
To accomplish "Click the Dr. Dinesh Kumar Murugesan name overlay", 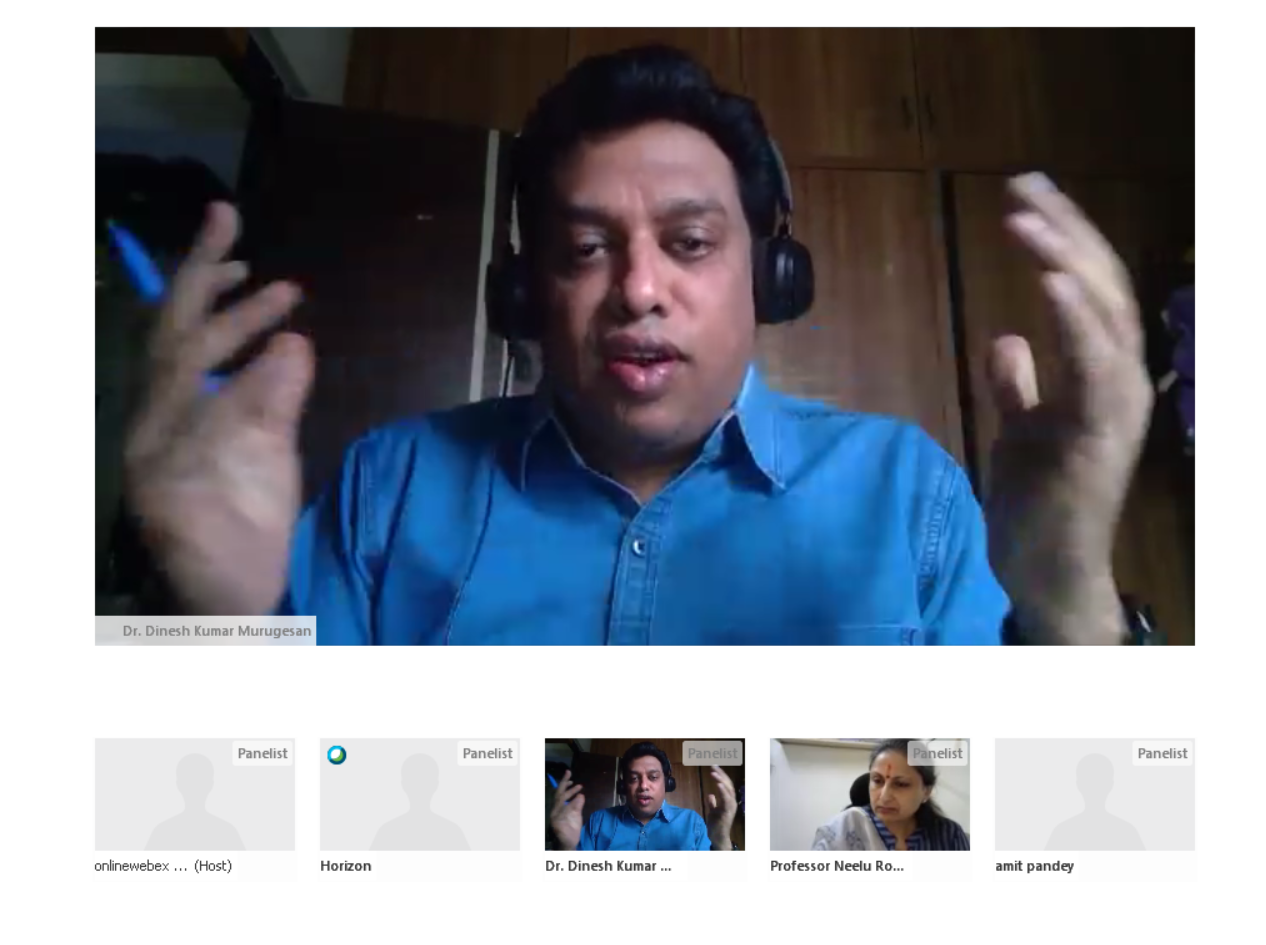I will 216,631.
